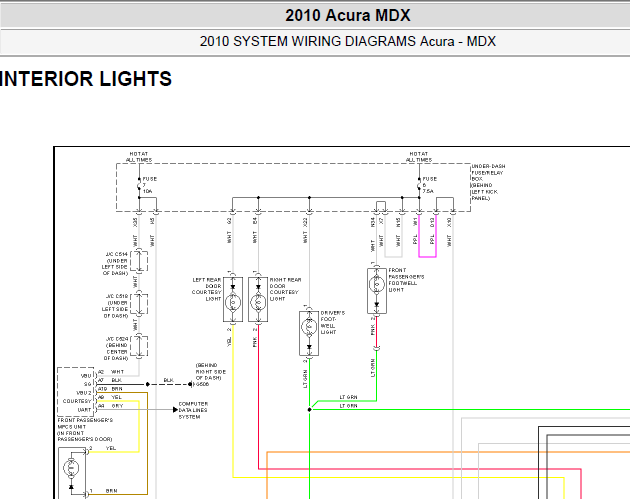Viewport: 630px width, 499px height.
Task: Click the 'FRONT PASSENGER'S FOOTWELL LIGHT' label
Action: 406,280
